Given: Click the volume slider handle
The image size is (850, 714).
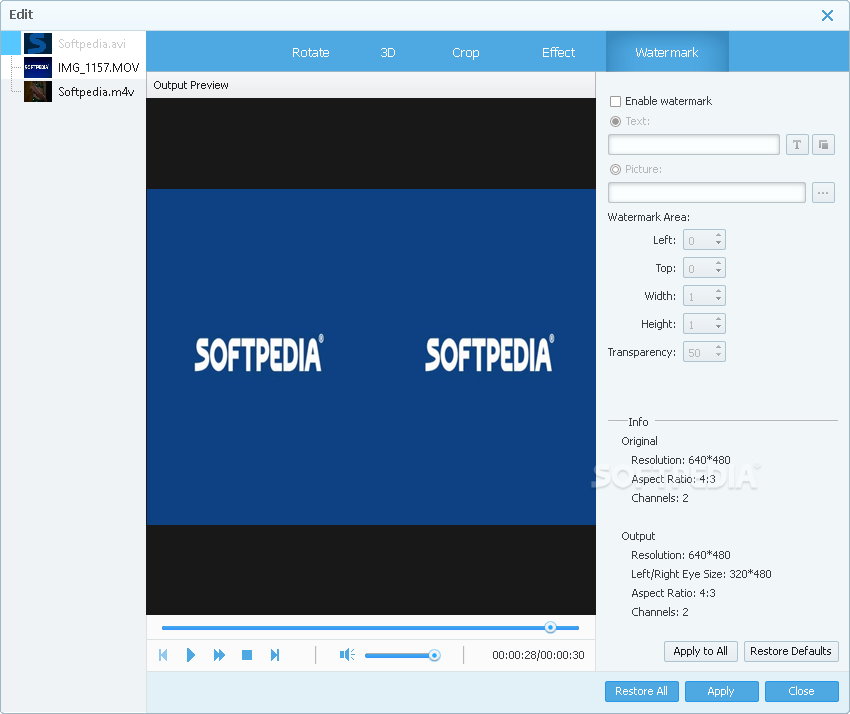Looking at the screenshot, I should click(434, 655).
